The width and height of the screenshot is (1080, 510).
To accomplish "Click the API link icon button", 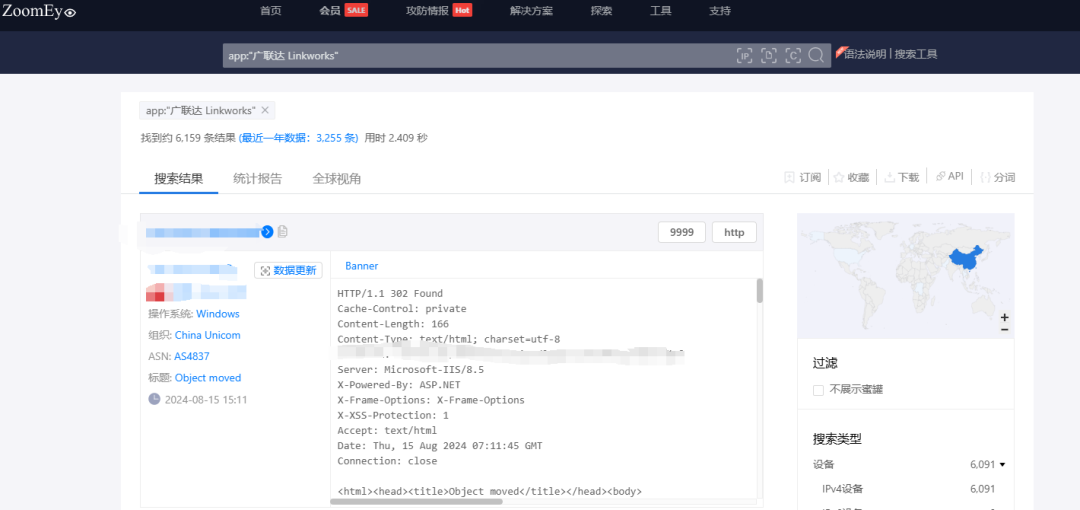I will [x=949, y=176].
